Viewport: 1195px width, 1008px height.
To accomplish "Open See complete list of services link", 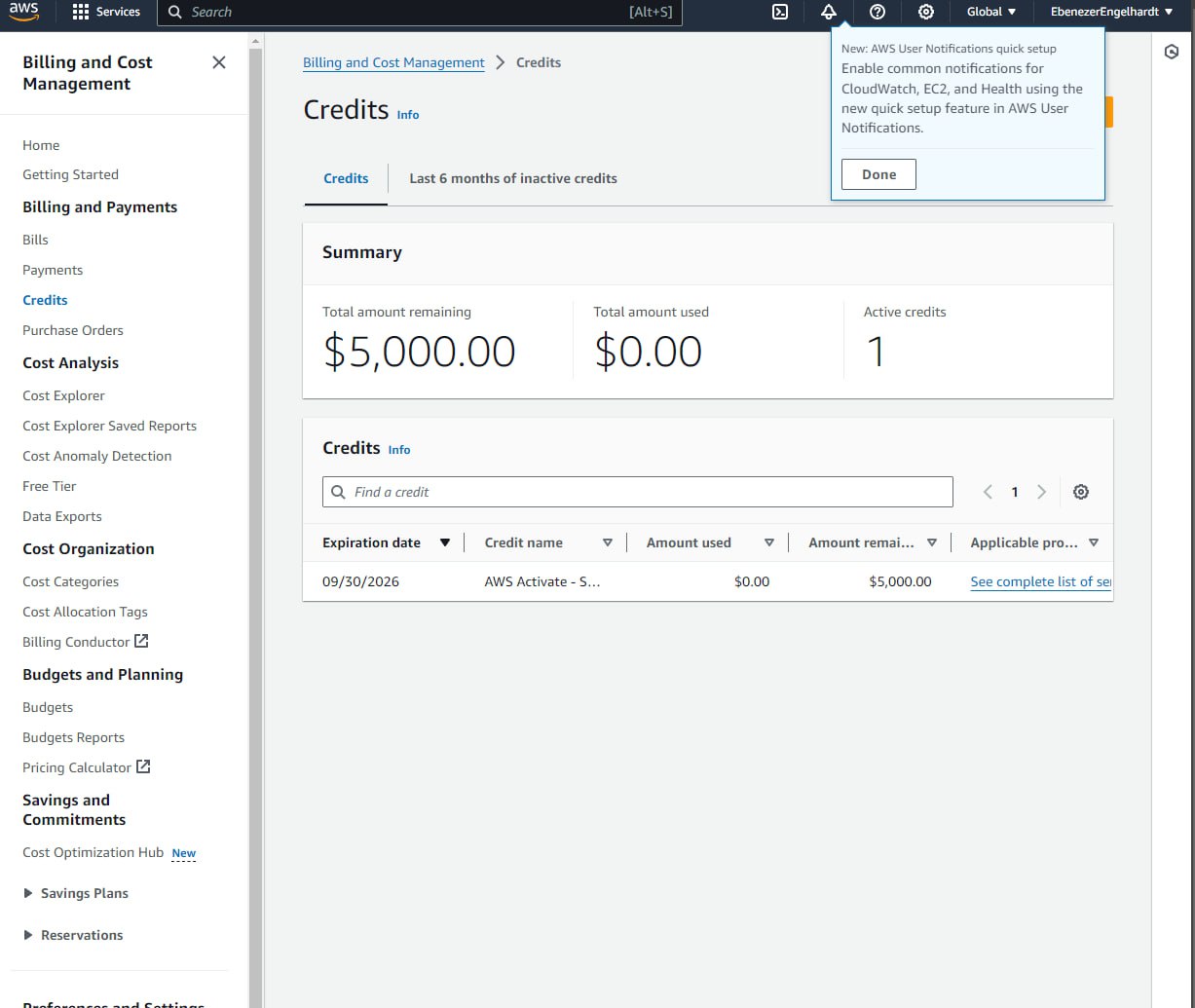I will pos(1041,581).
